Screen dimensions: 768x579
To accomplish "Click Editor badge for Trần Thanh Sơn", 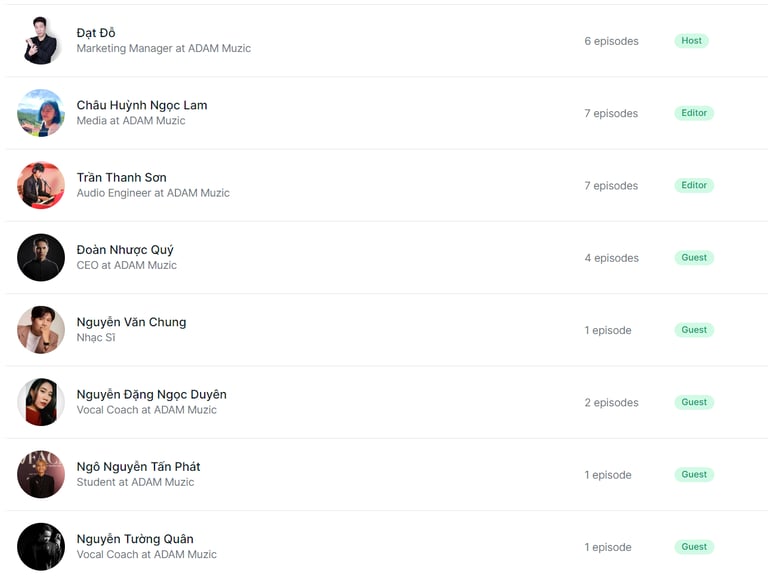I will pos(694,185).
